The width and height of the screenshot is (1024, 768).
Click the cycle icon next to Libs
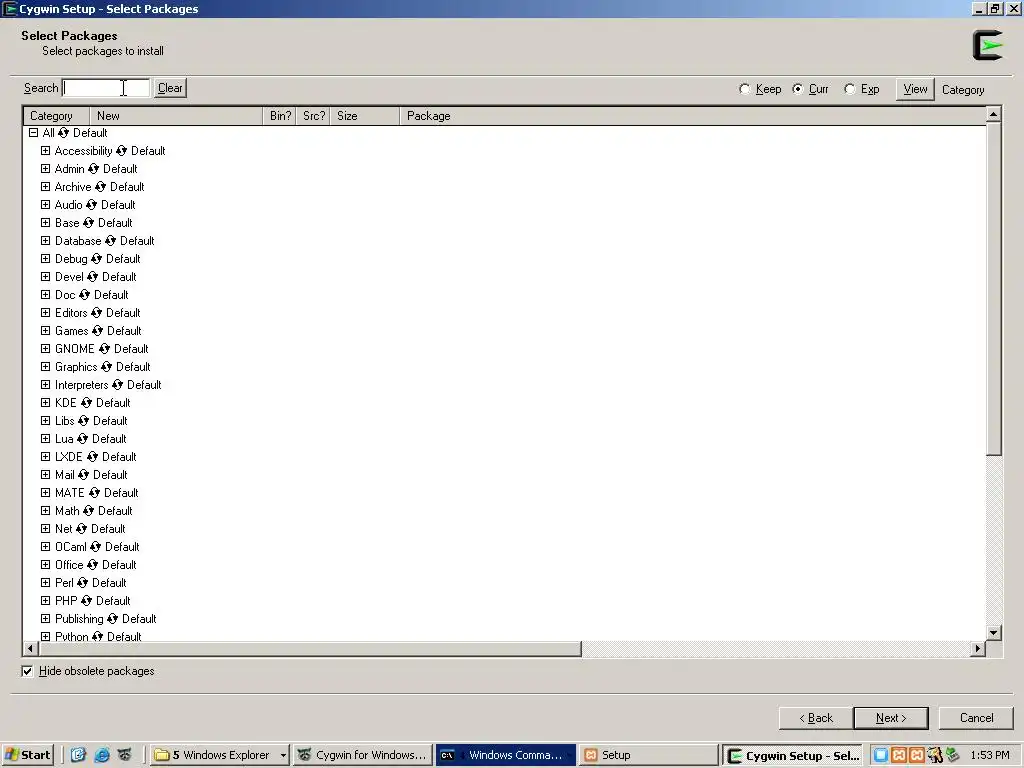[84, 421]
